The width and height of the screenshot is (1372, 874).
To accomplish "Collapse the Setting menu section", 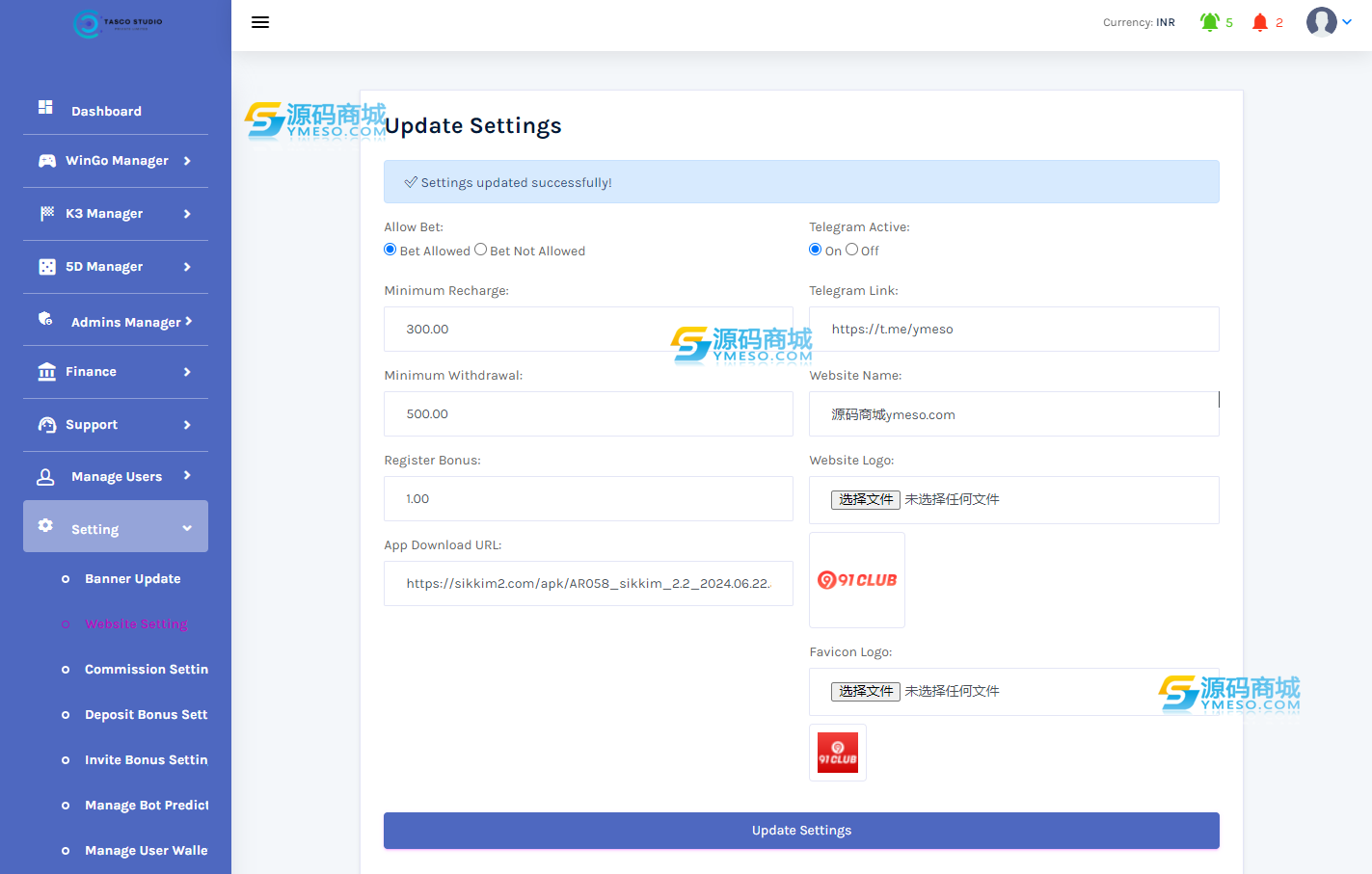I will pyautogui.click(x=187, y=528).
